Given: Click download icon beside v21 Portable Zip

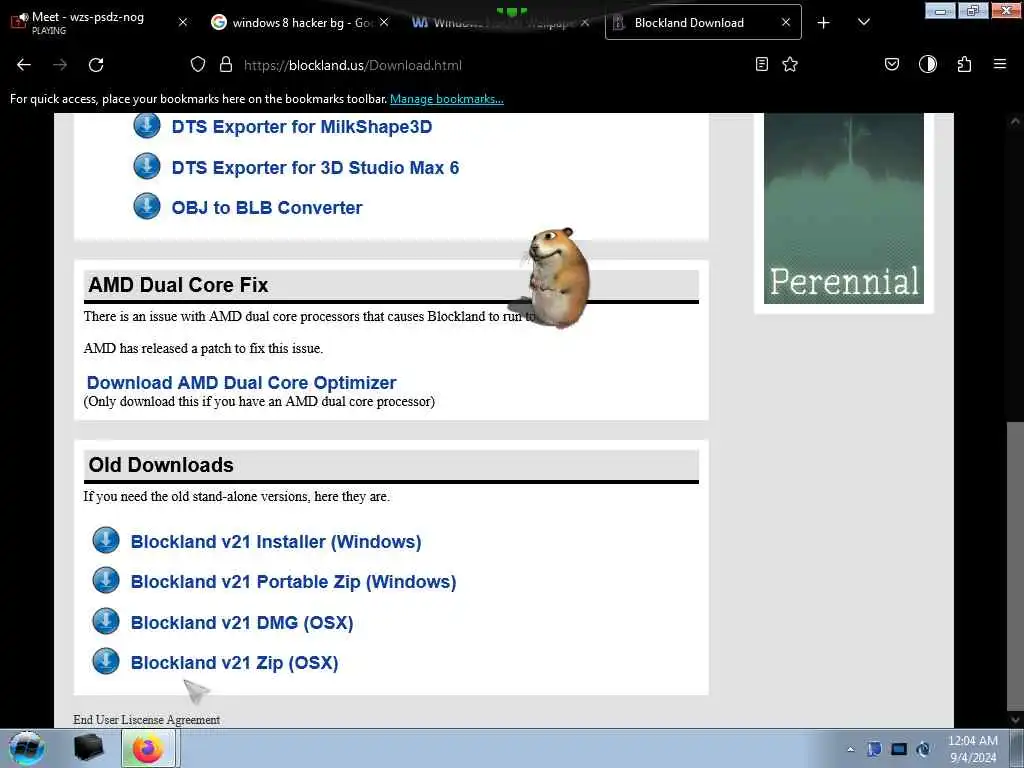Looking at the screenshot, I should [x=106, y=580].
